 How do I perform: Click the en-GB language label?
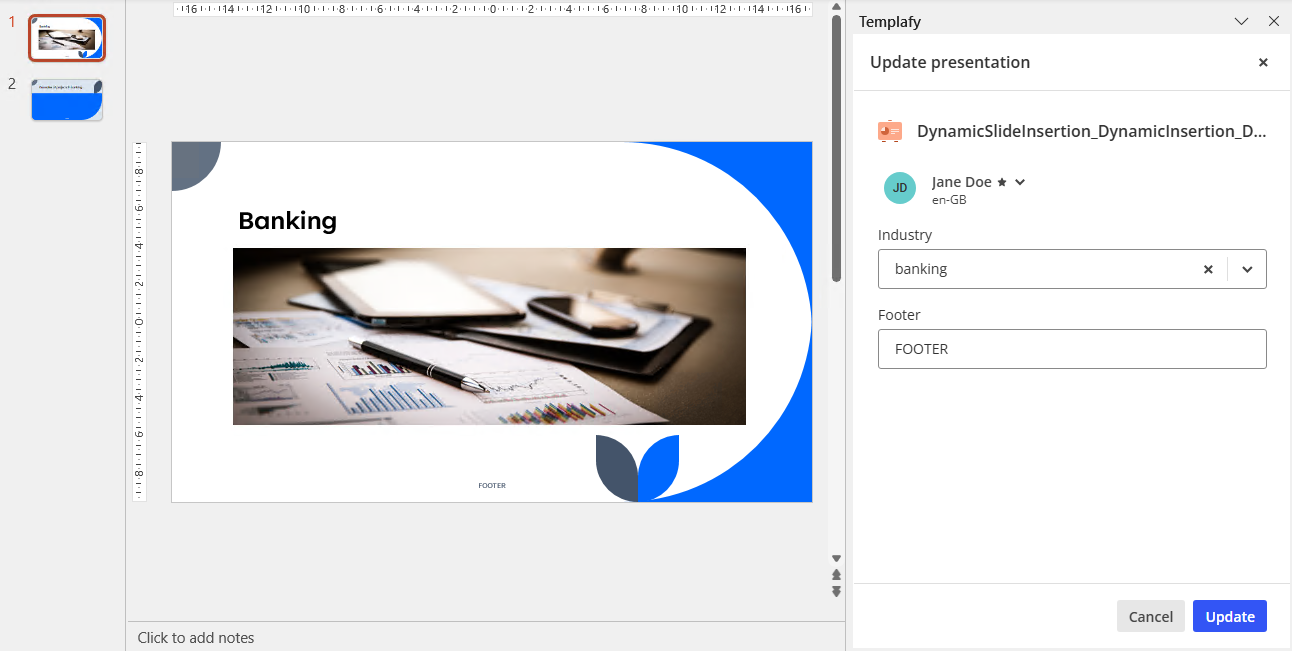click(x=949, y=200)
